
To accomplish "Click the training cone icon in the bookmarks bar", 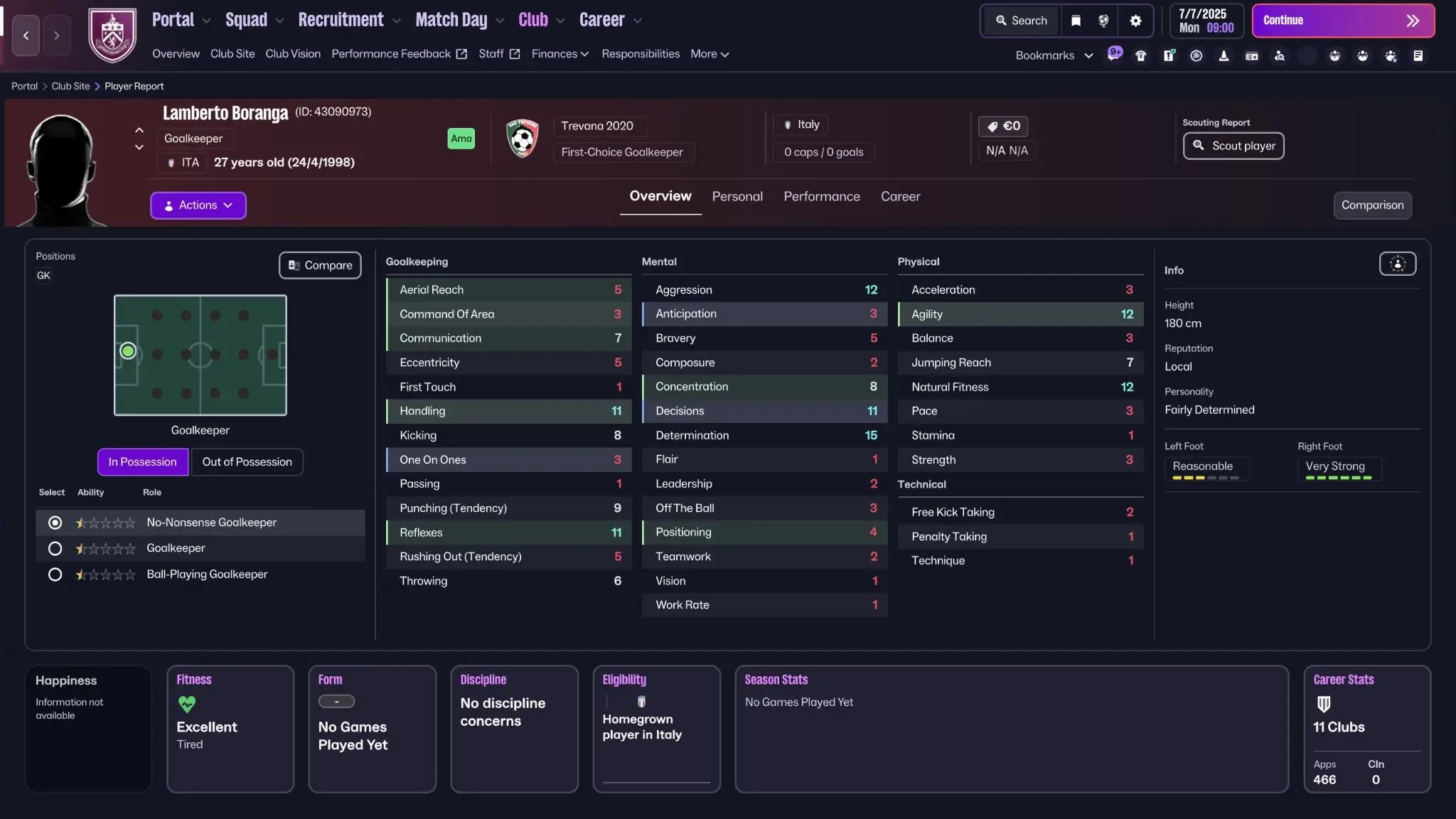I will pos(1224,55).
